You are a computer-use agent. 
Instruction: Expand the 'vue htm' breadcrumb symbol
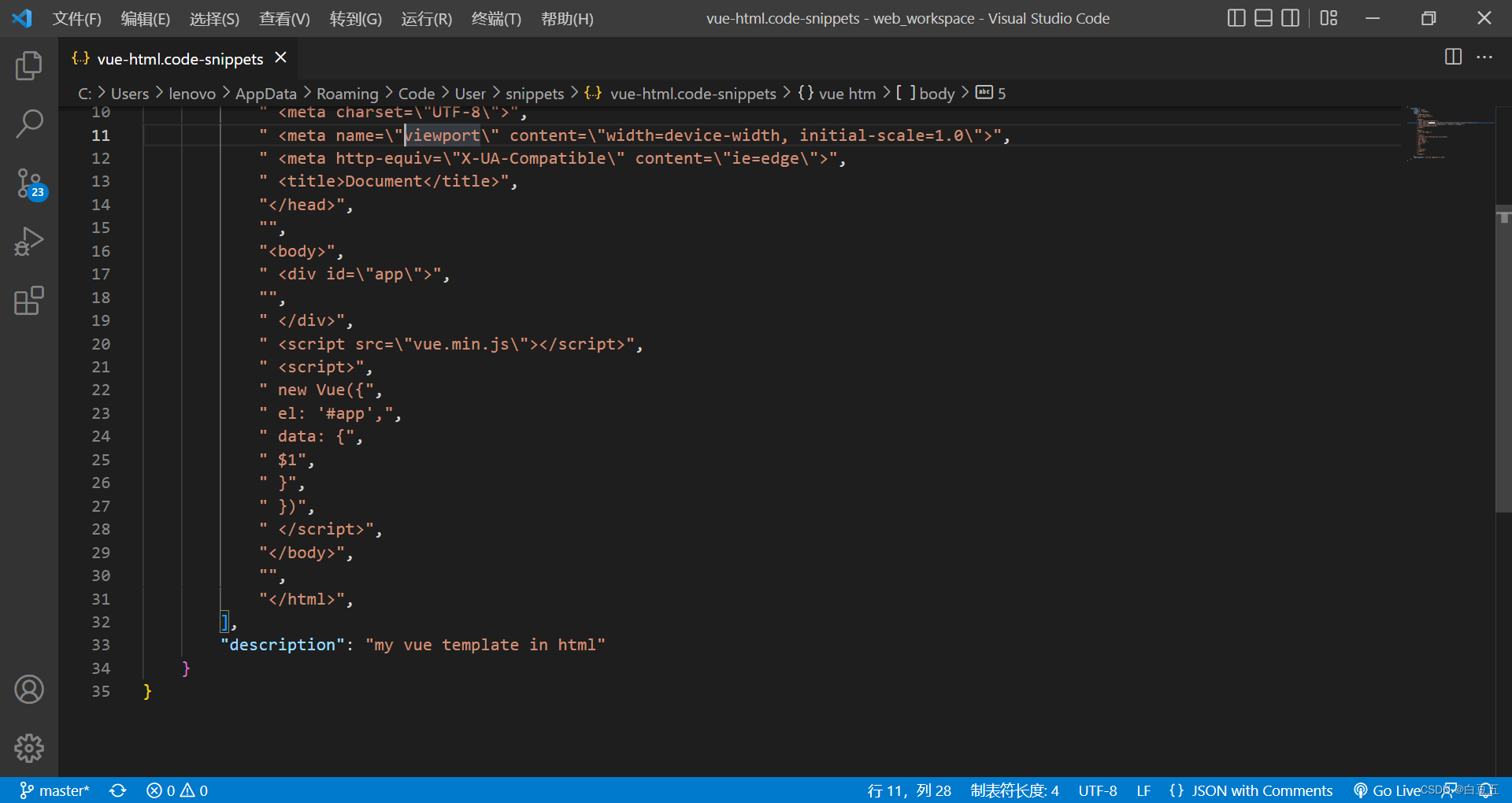point(837,94)
